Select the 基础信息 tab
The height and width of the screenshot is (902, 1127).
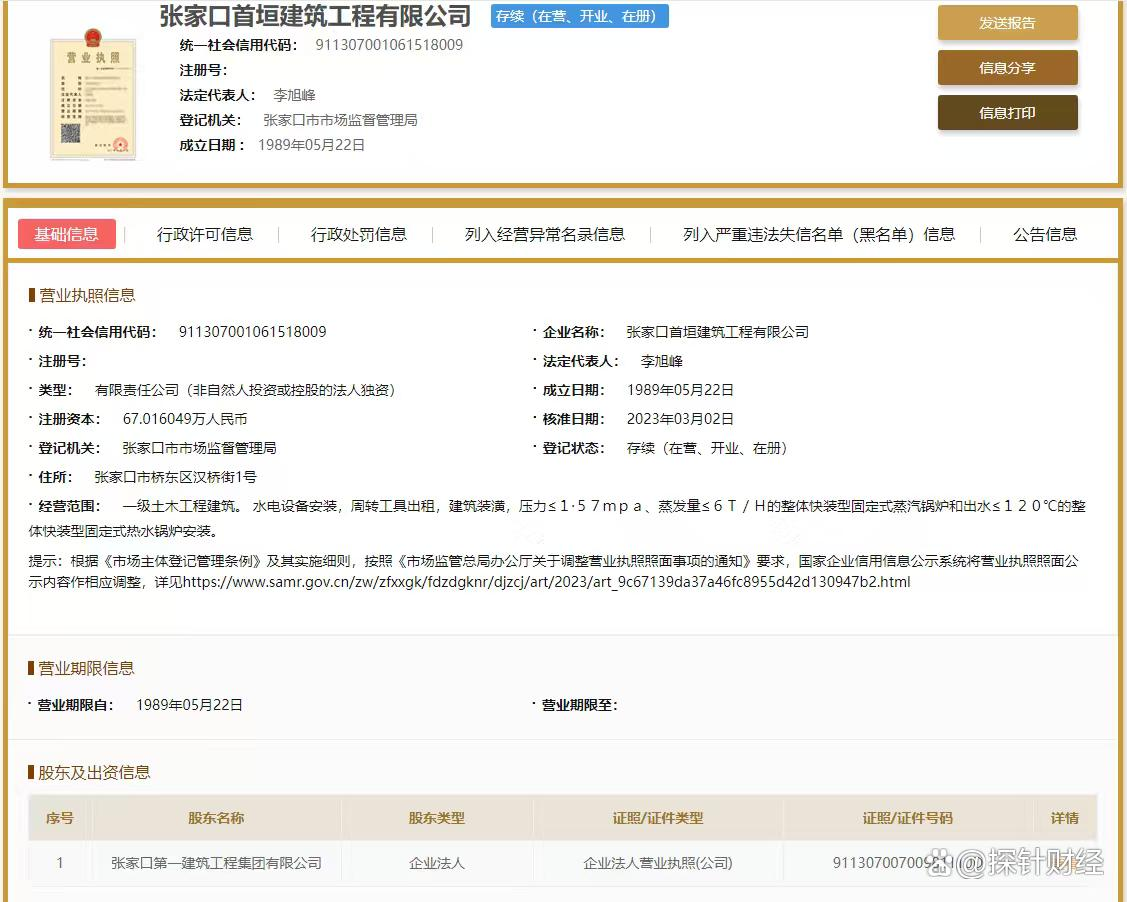click(x=67, y=234)
